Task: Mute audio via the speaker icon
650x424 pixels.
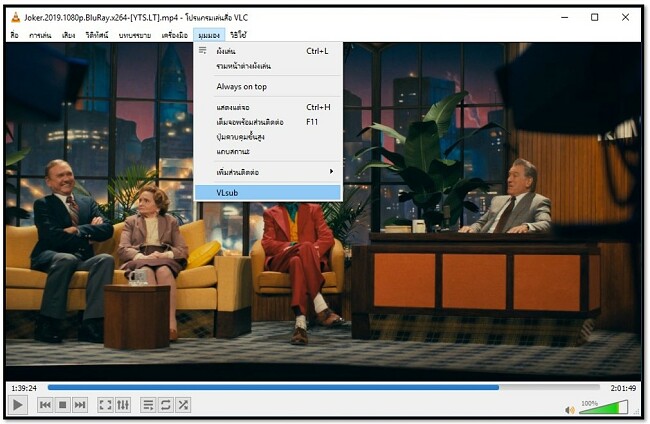Action: [570, 410]
